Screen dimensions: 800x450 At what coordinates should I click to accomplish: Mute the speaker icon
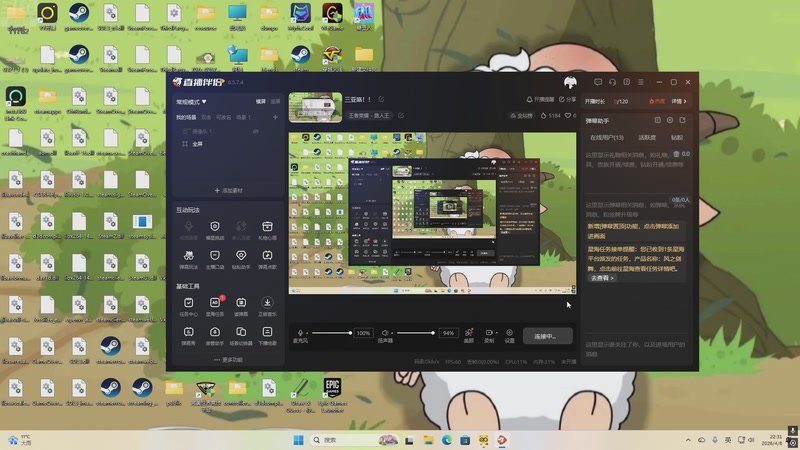[x=385, y=333]
